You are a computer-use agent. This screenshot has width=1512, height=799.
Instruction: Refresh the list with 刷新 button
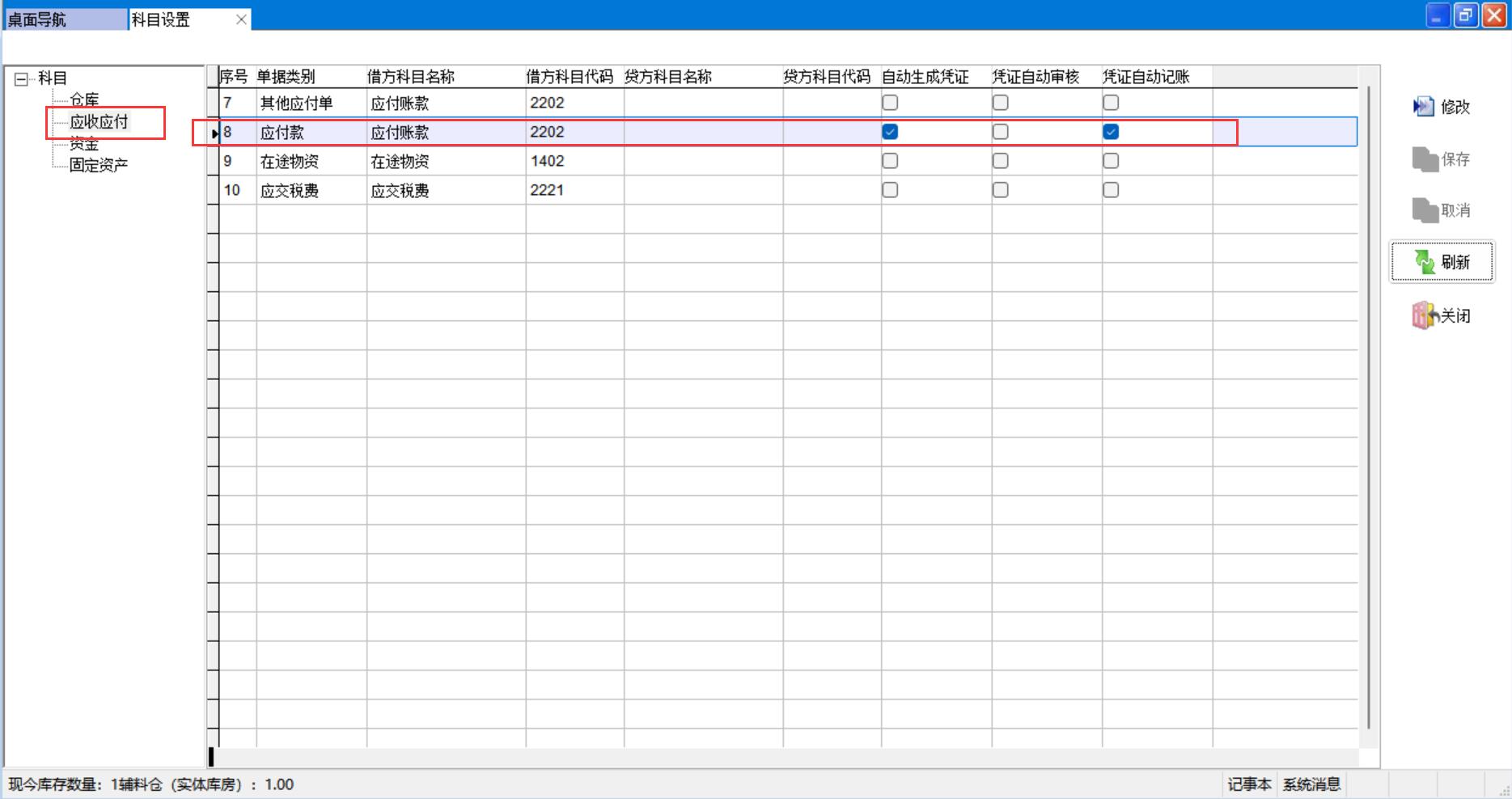1442,262
